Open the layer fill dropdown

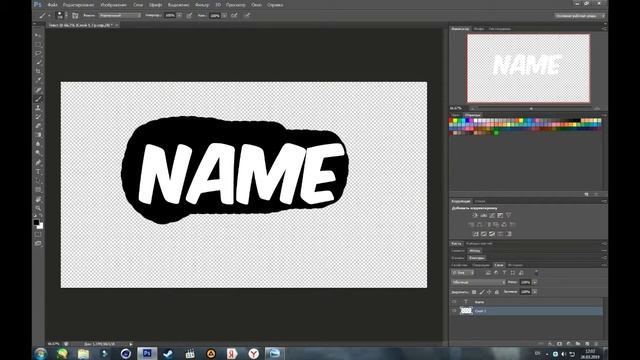pyautogui.click(x=535, y=292)
